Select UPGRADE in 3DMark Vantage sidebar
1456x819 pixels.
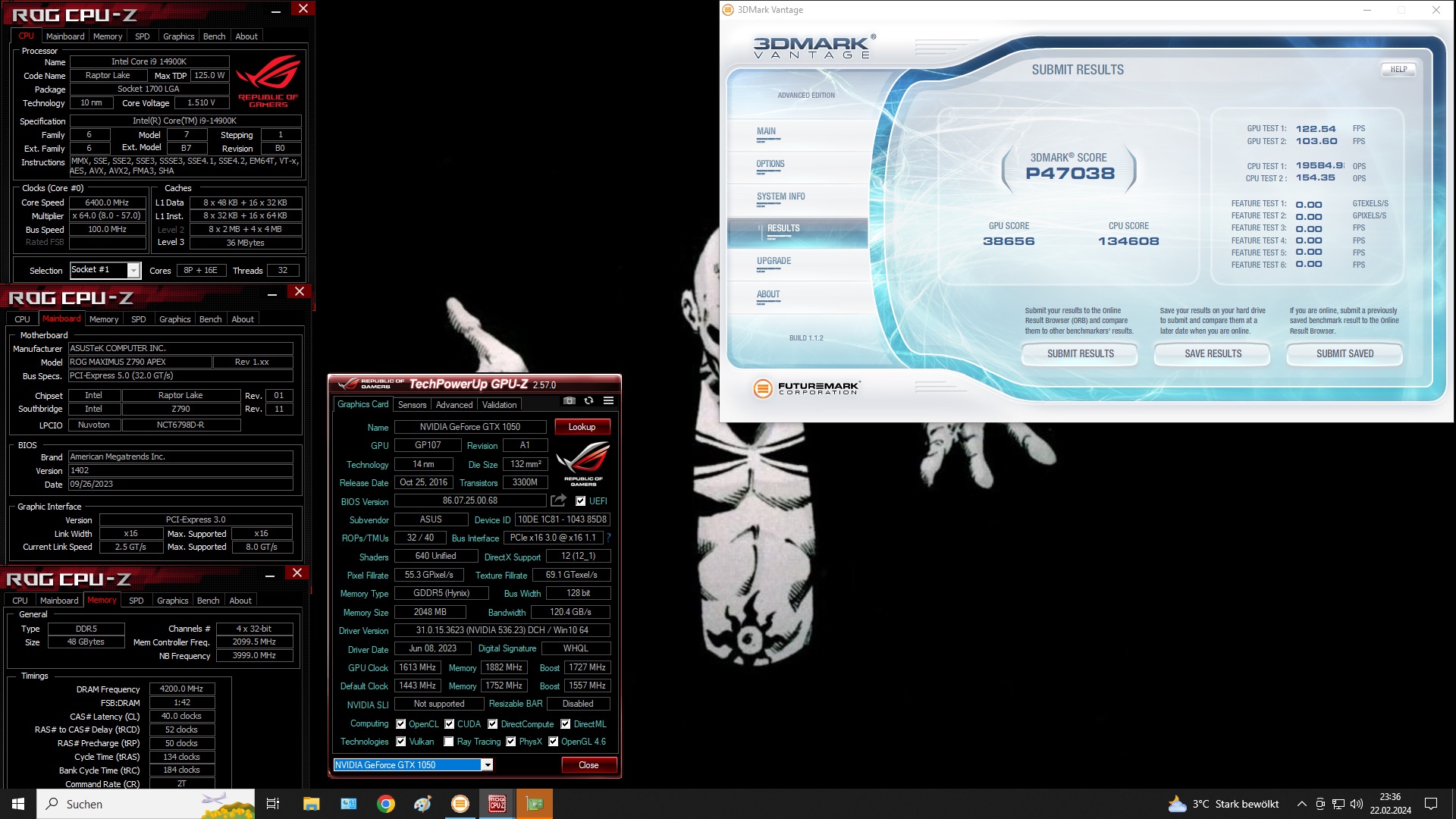coord(773,262)
